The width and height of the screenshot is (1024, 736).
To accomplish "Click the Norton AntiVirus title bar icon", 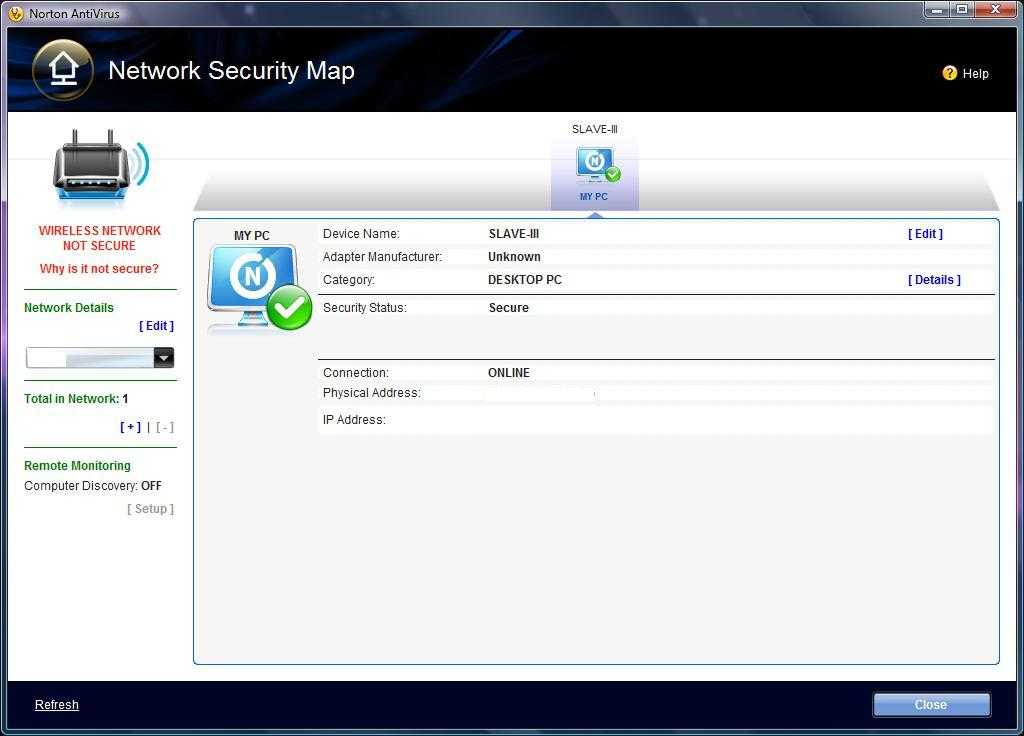I will click(16, 13).
